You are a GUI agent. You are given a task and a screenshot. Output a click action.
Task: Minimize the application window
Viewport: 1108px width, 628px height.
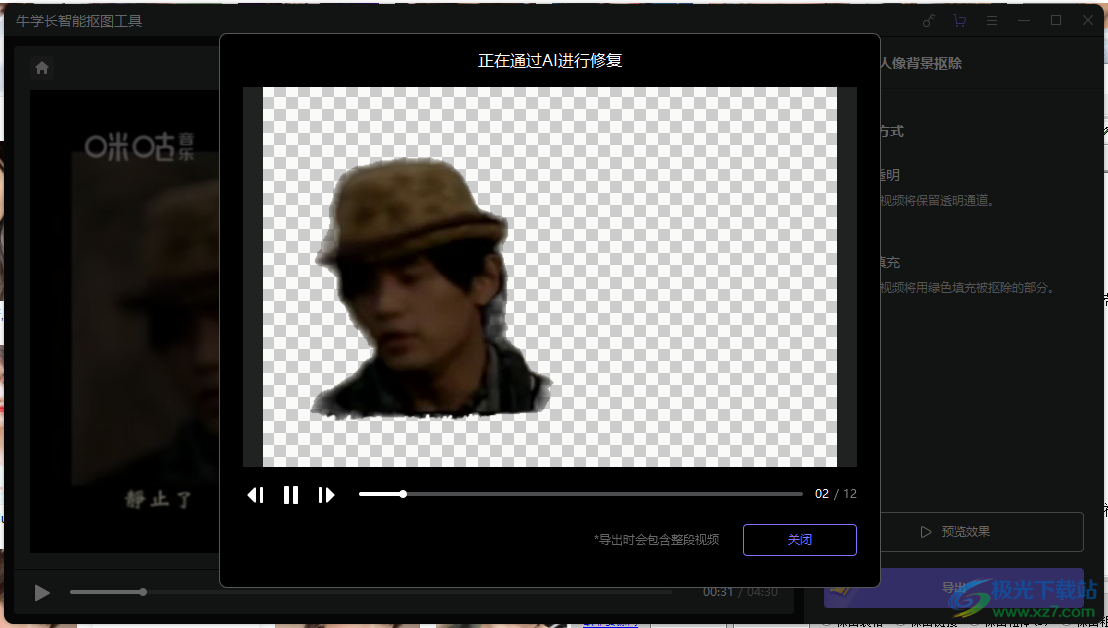[x=1023, y=21]
